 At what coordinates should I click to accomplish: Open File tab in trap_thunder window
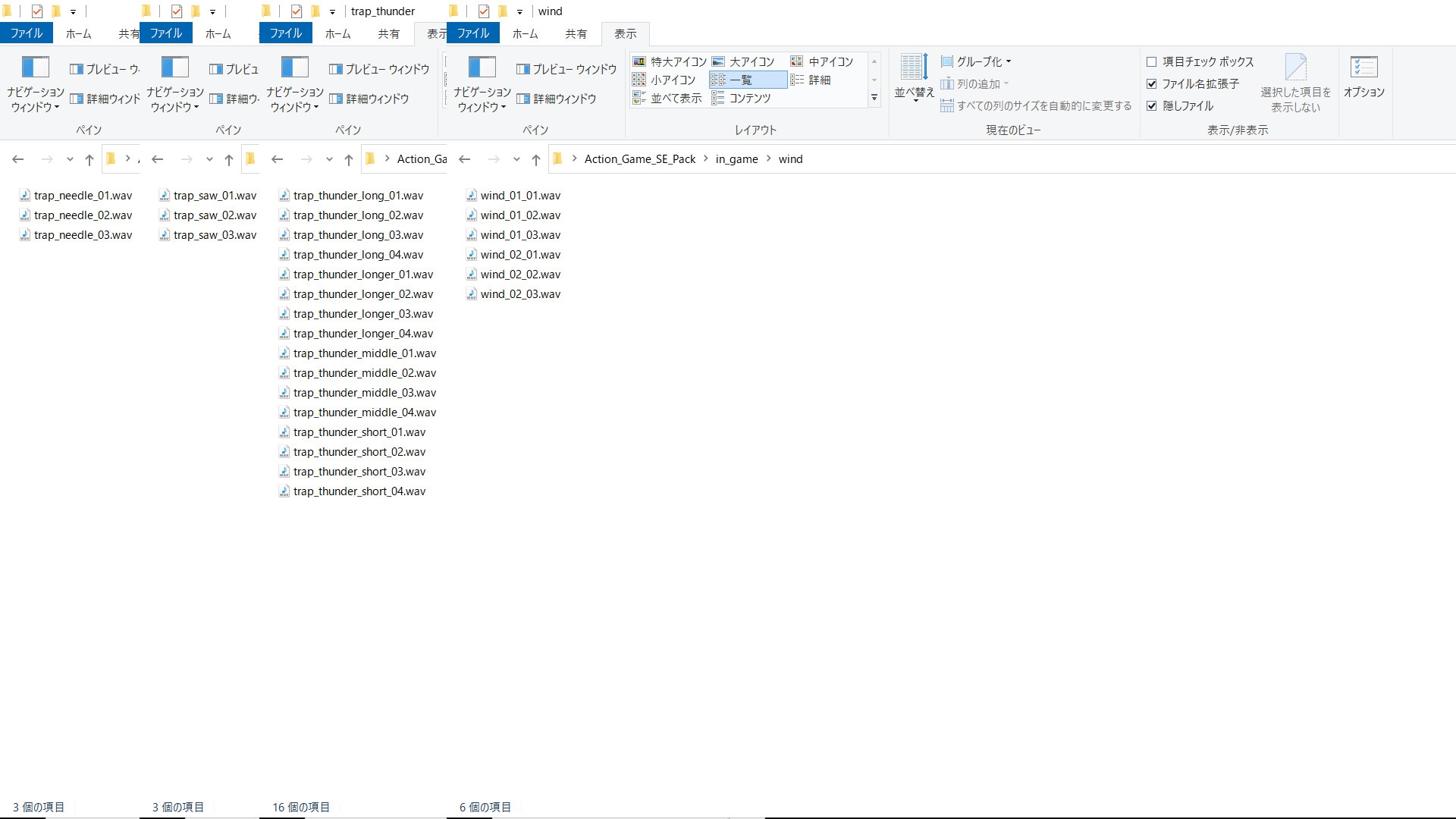tap(286, 33)
